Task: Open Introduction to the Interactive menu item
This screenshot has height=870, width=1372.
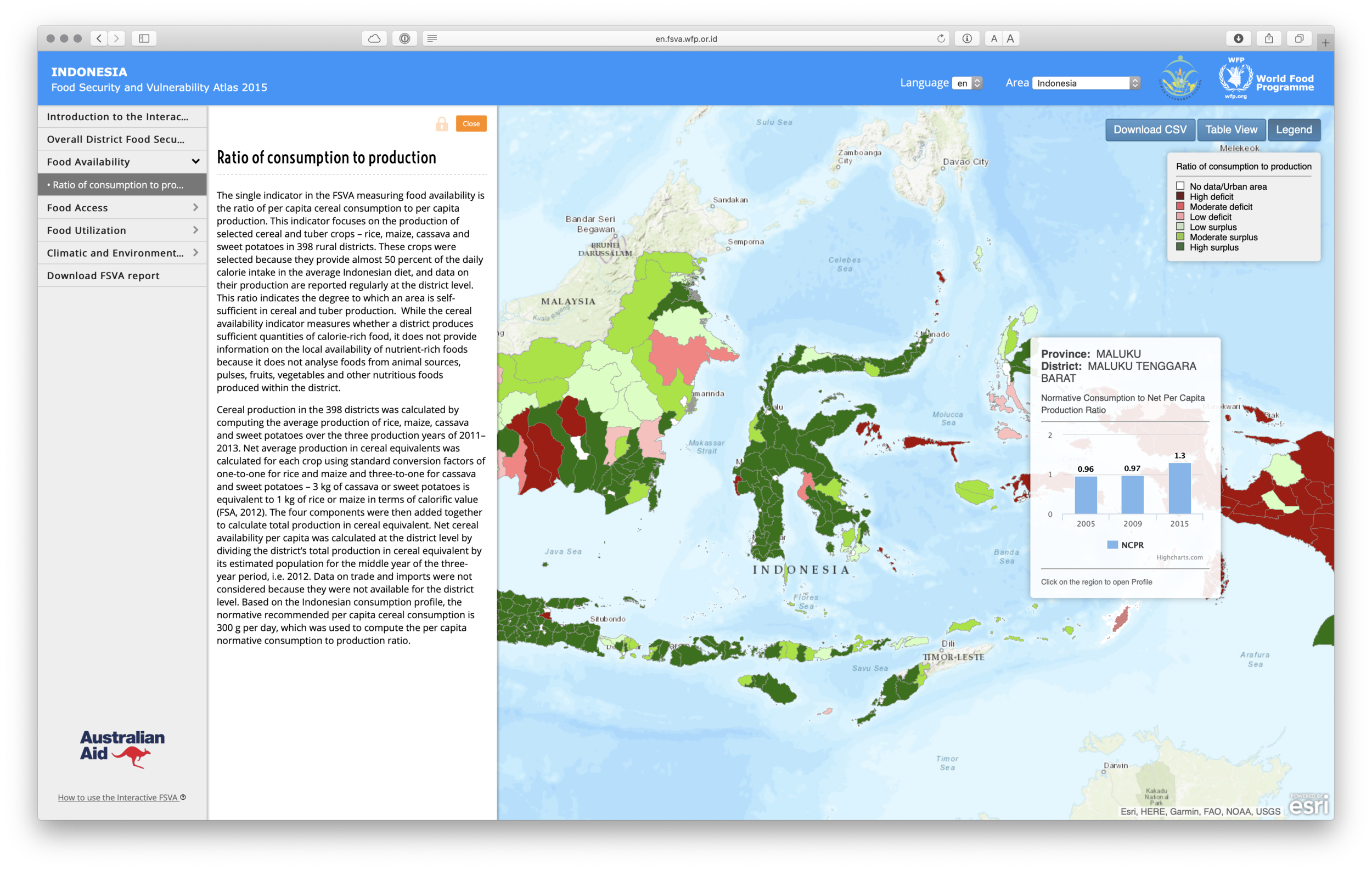Action: (x=122, y=117)
